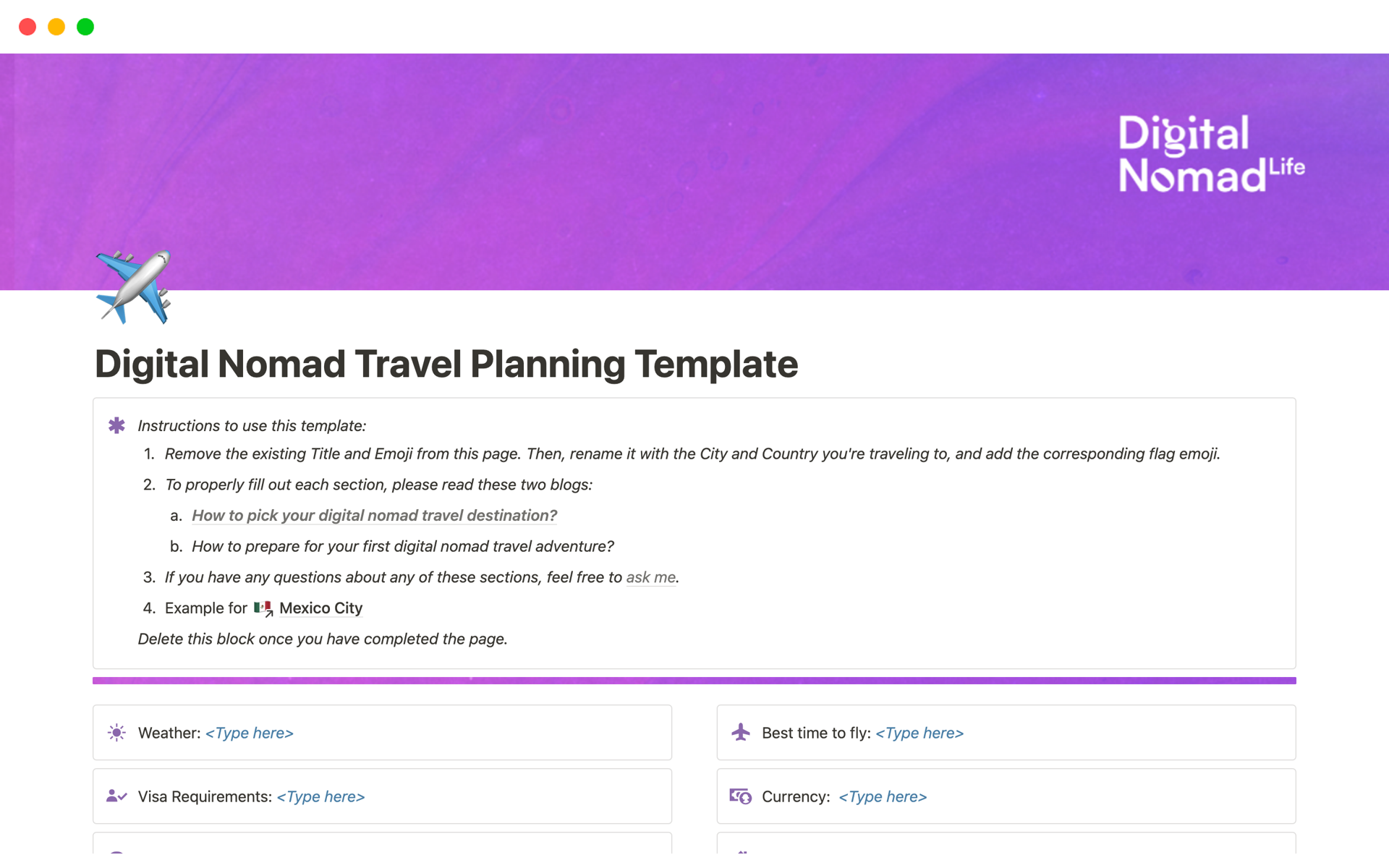Viewport: 1389px width, 868px height.
Task: Click the Visa Requirements 'Type here' placeholder
Action: [x=320, y=796]
